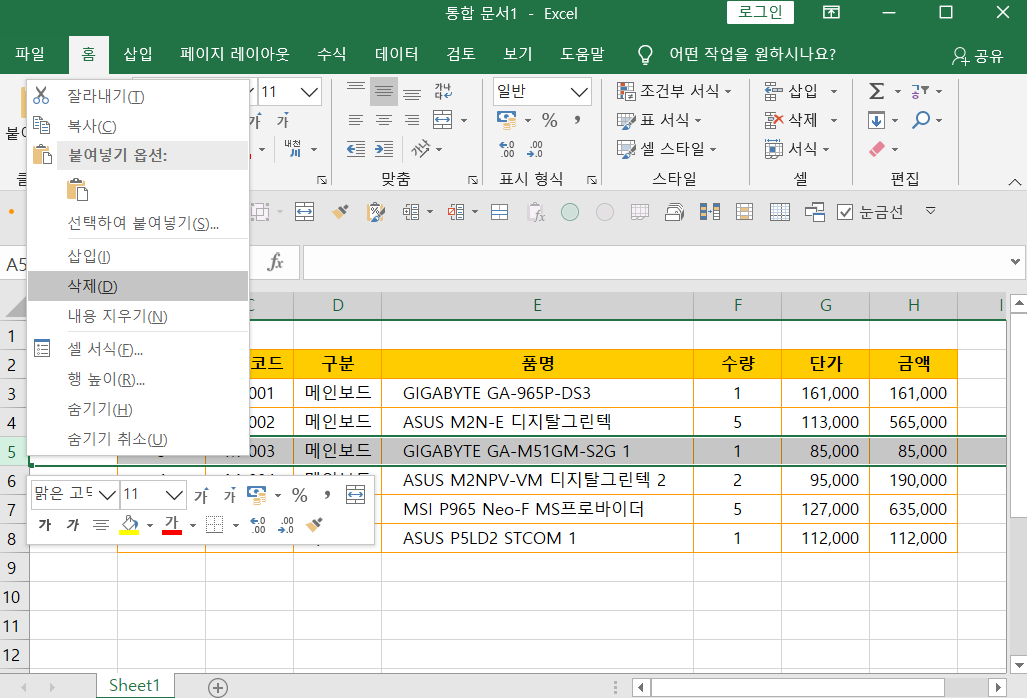Click mini toolbar merge and center icon
This screenshot has width=1027, height=698.
click(355, 495)
